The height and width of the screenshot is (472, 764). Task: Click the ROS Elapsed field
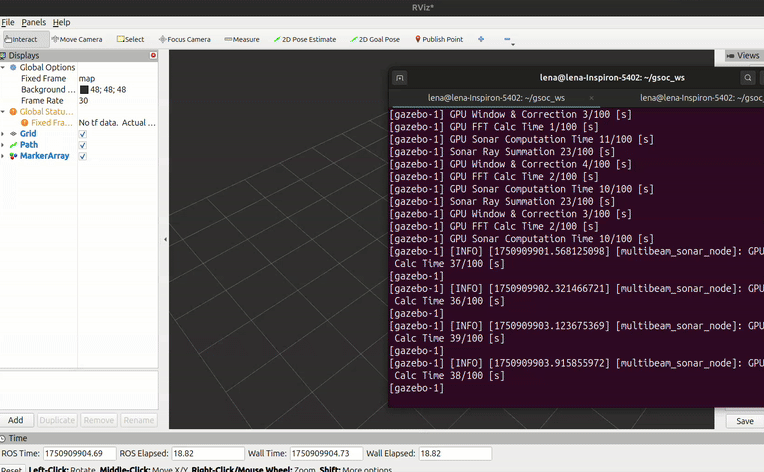click(x=208, y=453)
